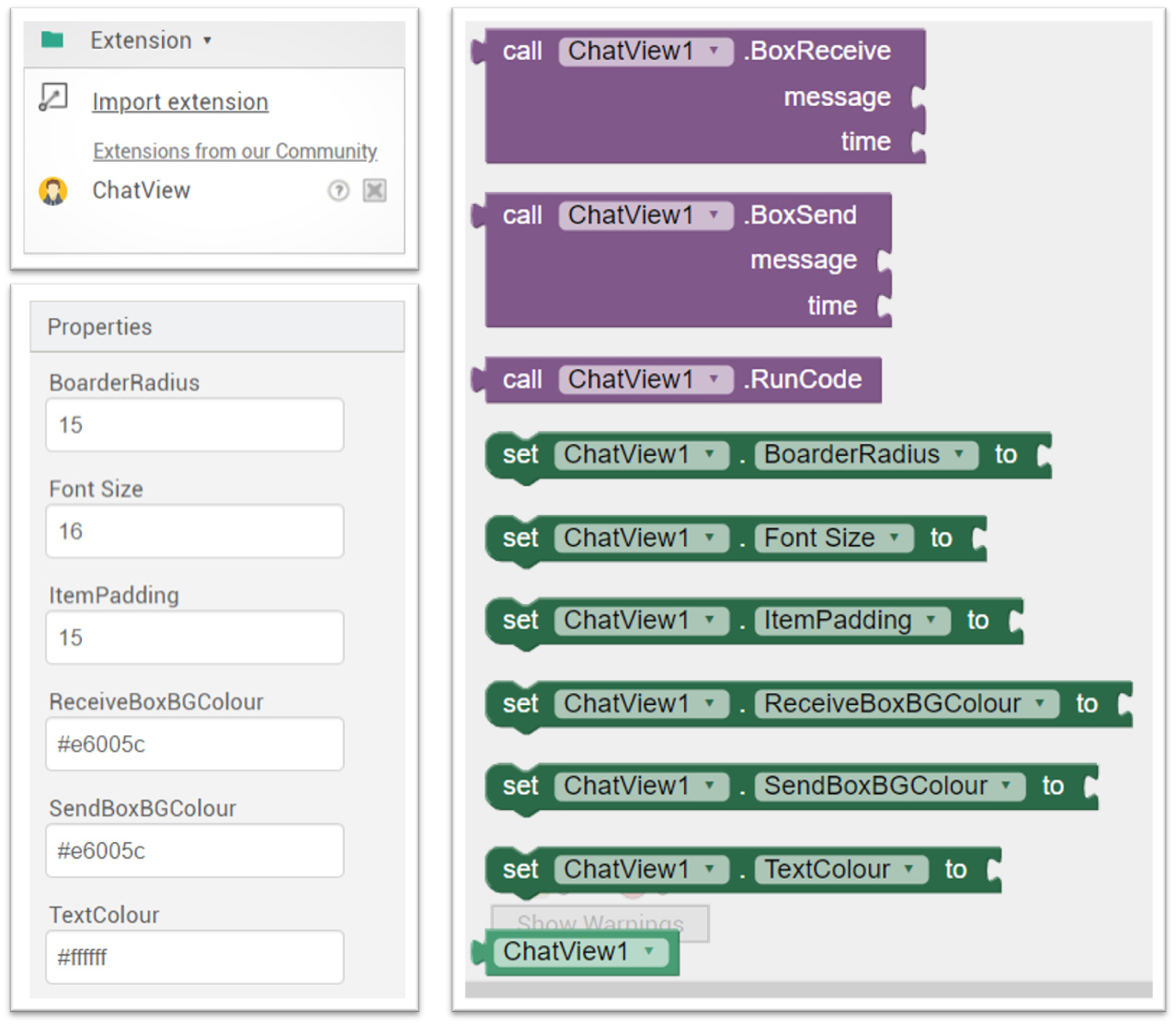Image resolution: width=1176 pixels, height=1025 pixels.
Task: Click the ChatView extension avatar icon
Action: pyautogui.click(x=53, y=191)
